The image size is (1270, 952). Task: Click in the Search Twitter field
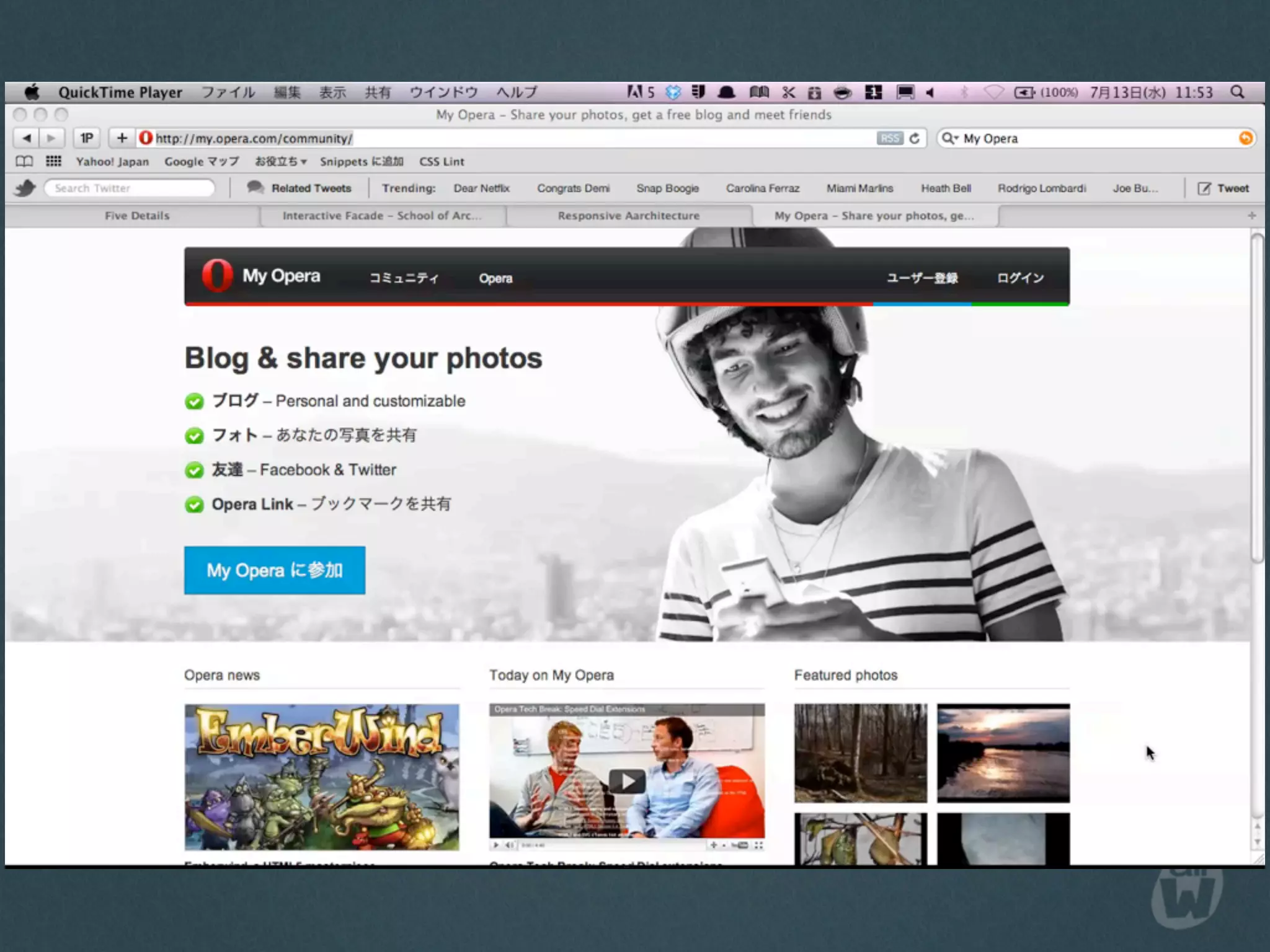coord(130,188)
